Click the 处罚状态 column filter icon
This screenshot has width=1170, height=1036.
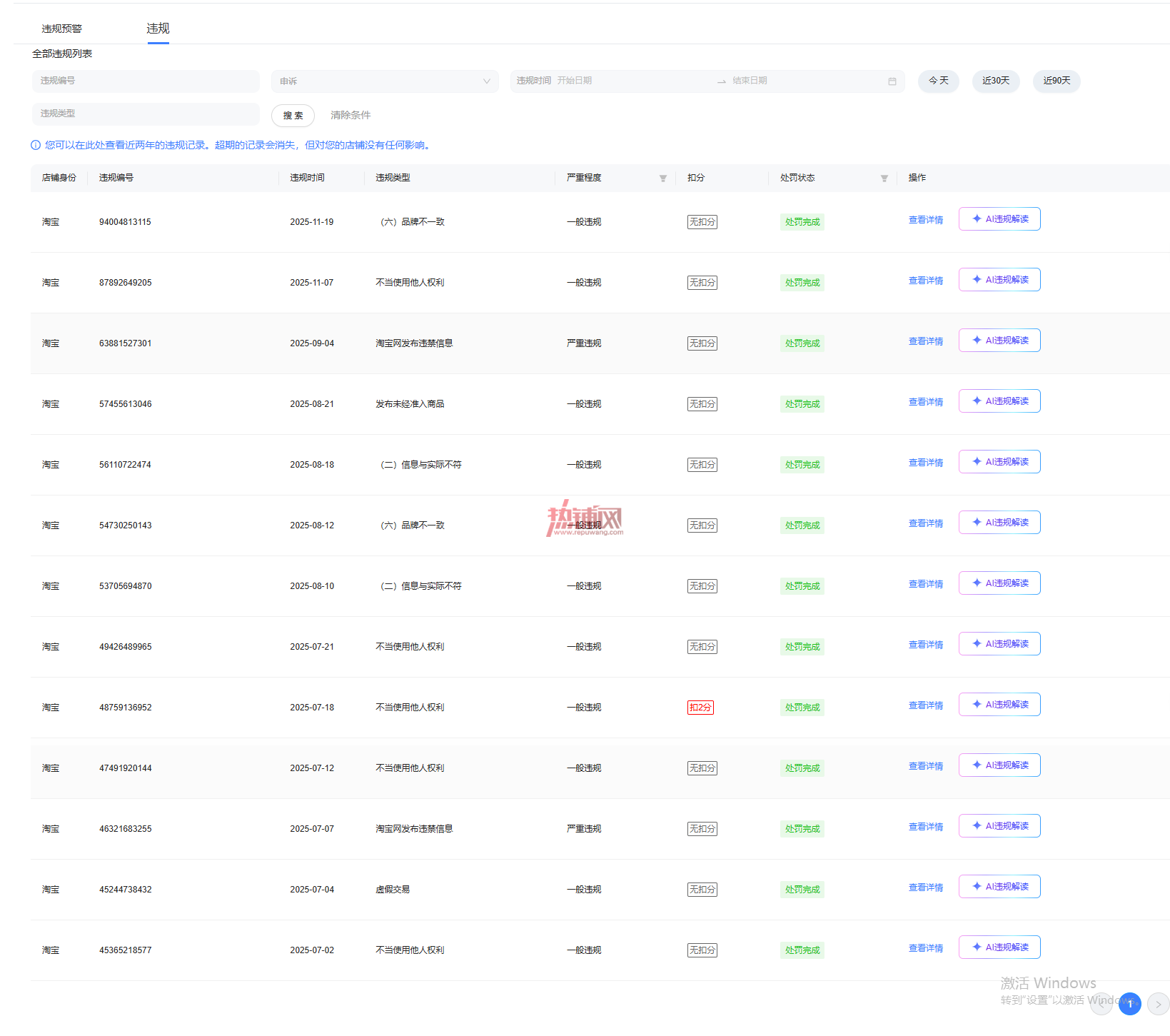point(884,178)
